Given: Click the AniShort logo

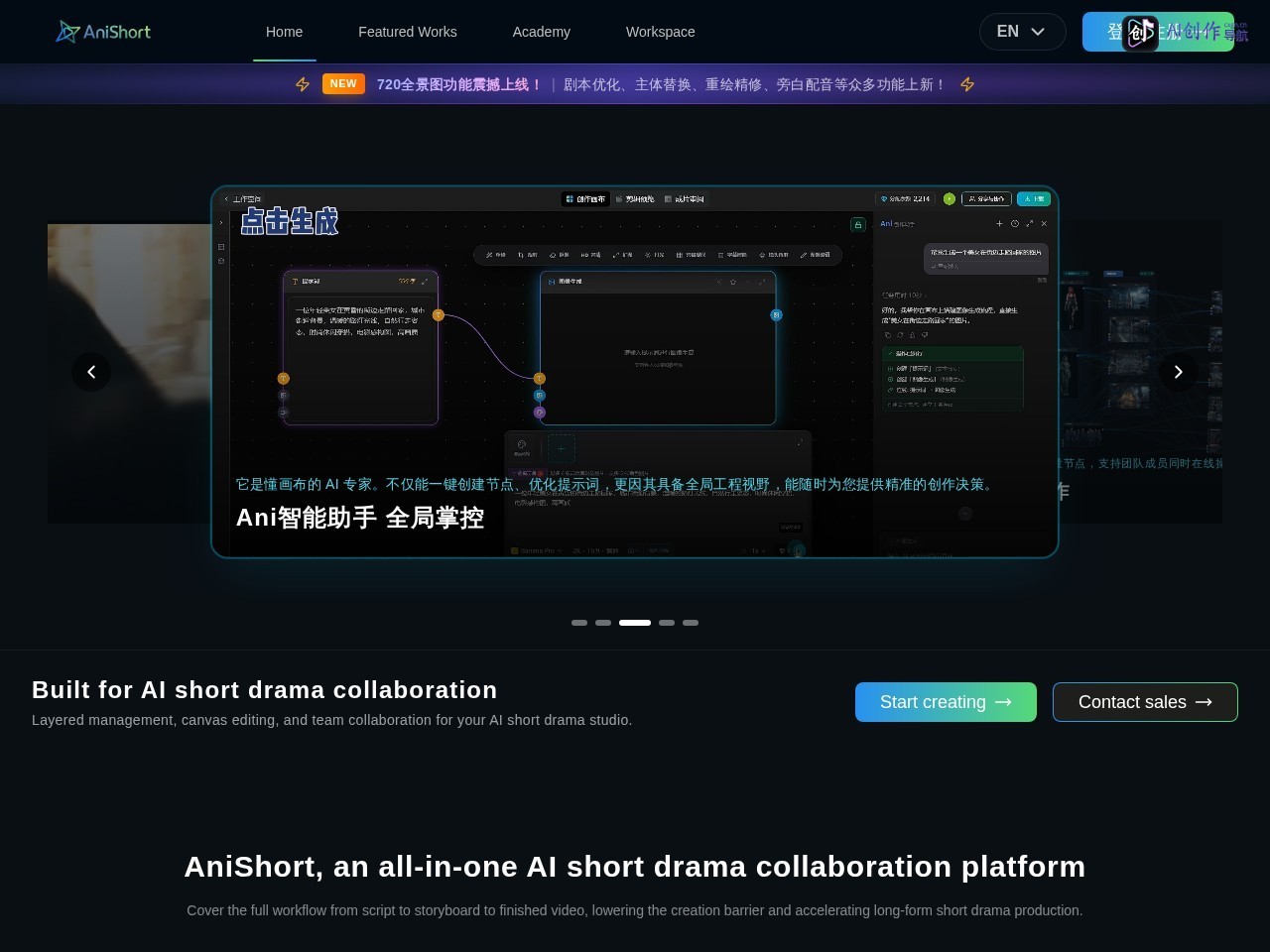Looking at the screenshot, I should (x=103, y=32).
